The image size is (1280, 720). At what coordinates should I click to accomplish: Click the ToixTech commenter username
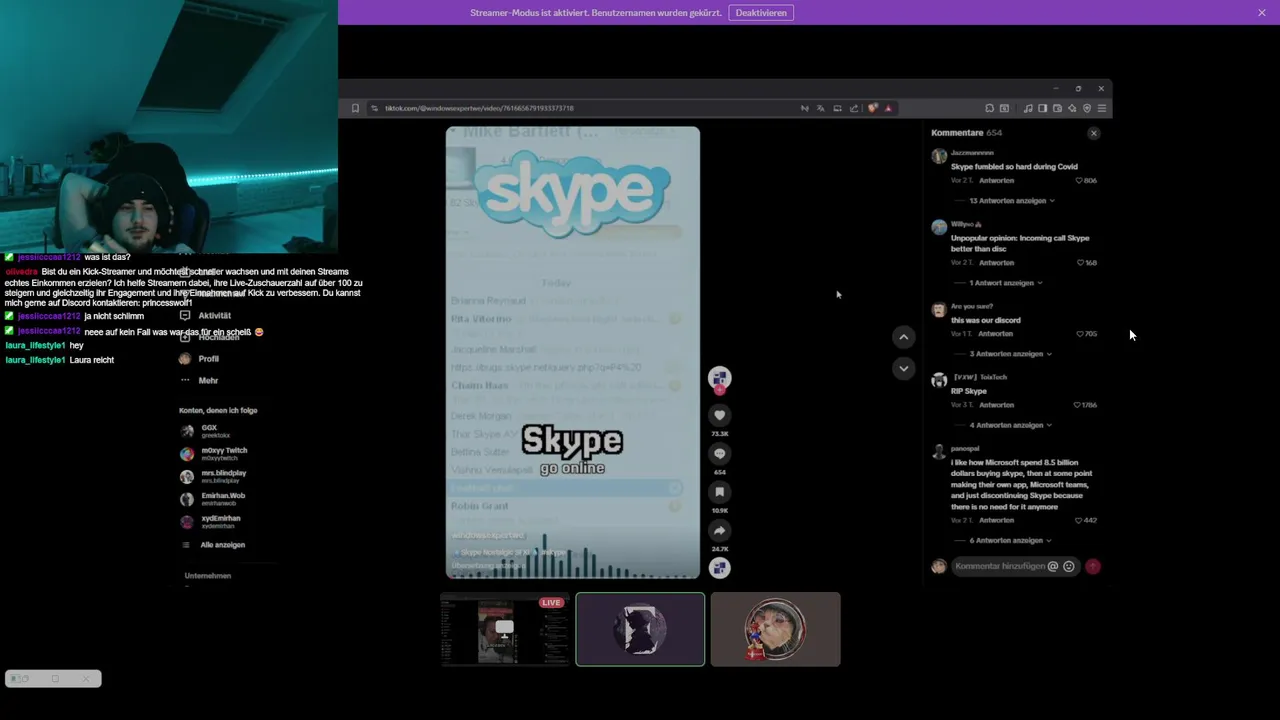[x=979, y=377]
